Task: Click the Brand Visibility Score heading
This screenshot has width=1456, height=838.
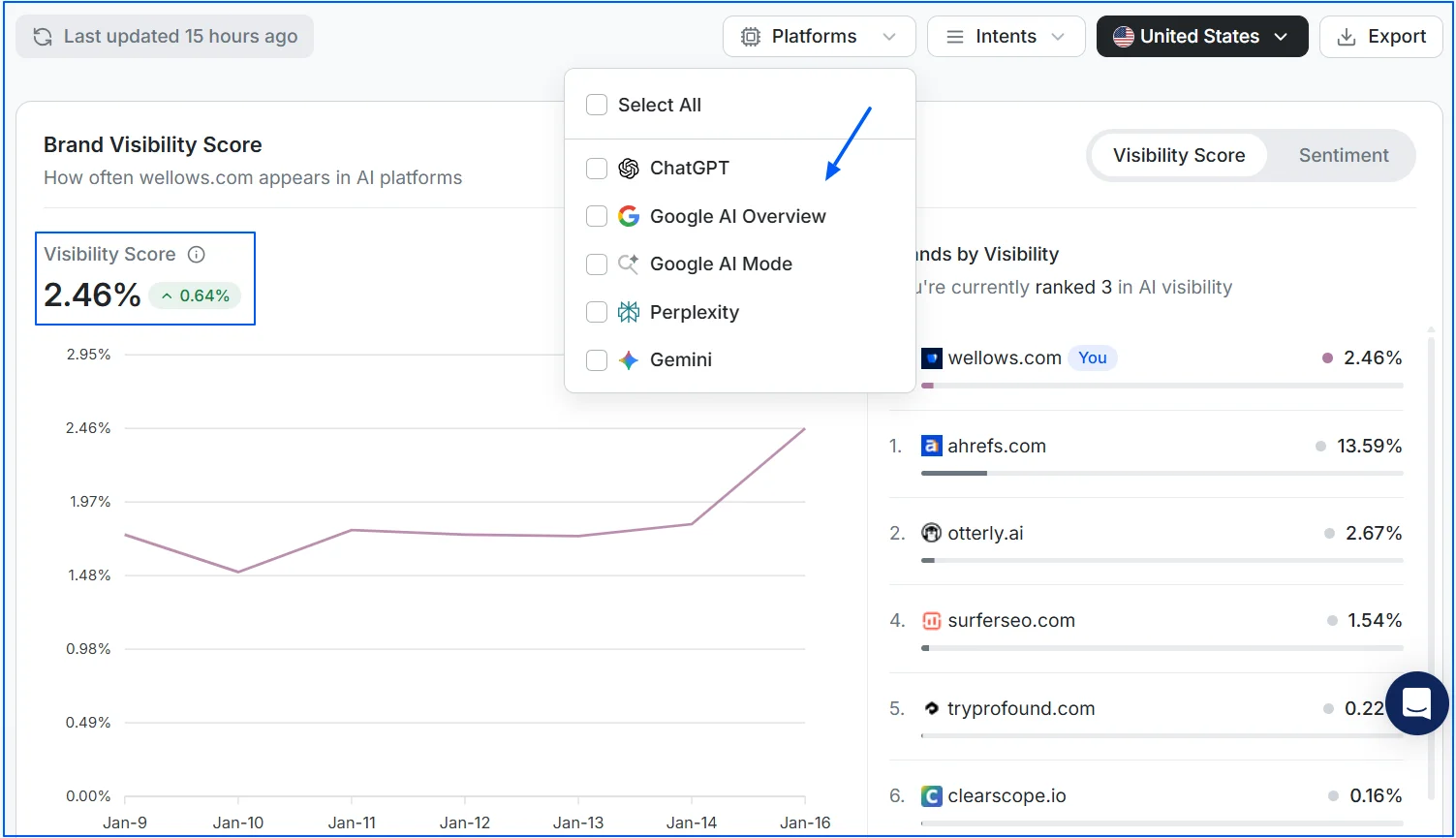Action: (x=153, y=144)
